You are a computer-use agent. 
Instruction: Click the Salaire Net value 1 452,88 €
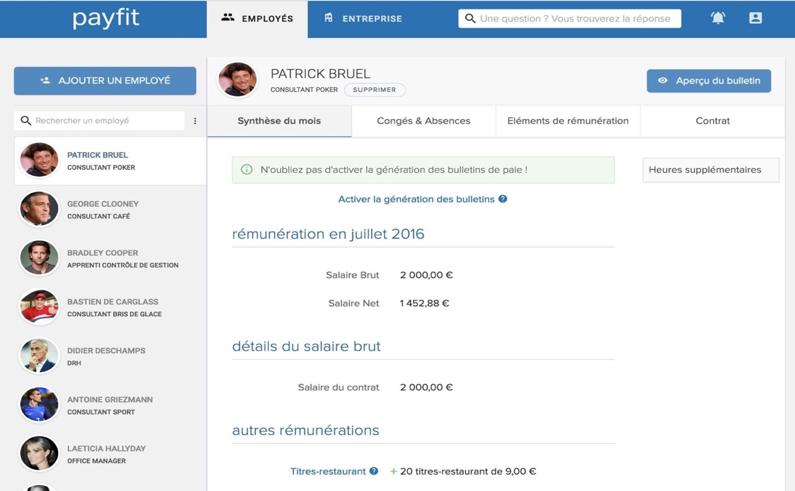[424, 303]
